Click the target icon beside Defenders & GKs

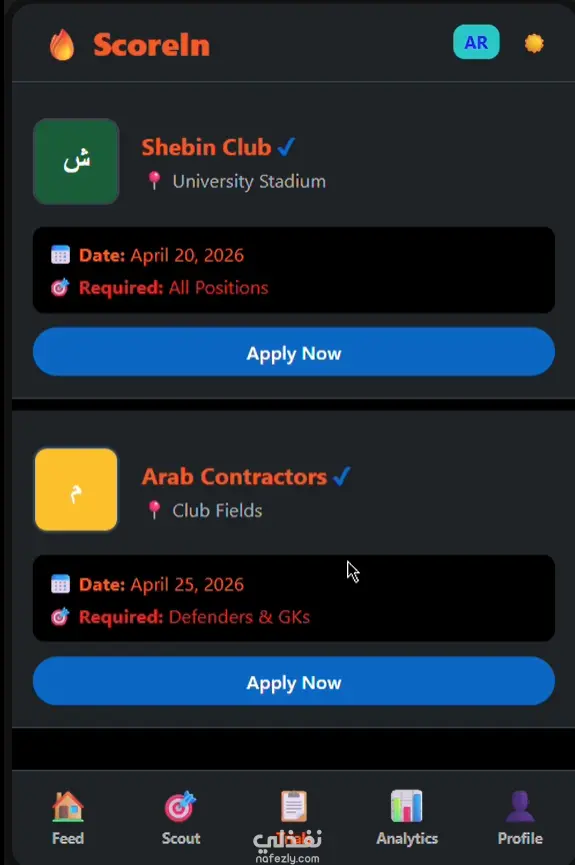point(60,616)
